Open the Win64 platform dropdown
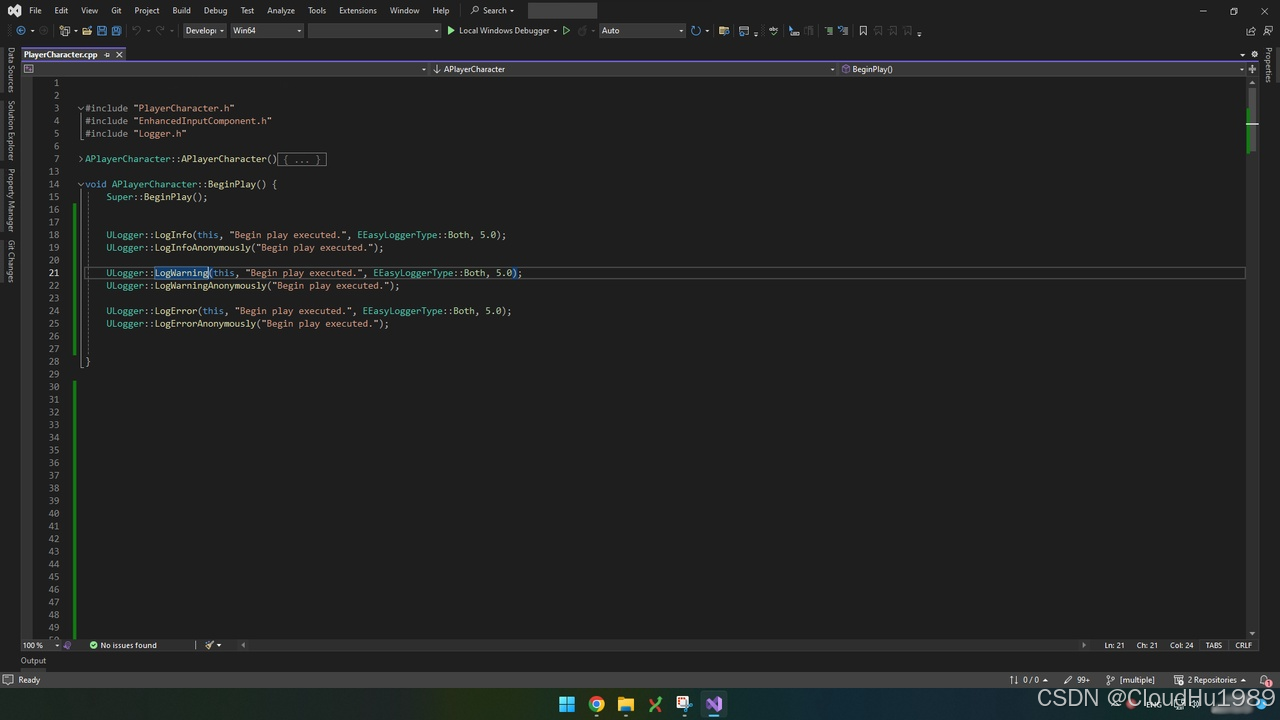1280x720 pixels. pos(267,31)
